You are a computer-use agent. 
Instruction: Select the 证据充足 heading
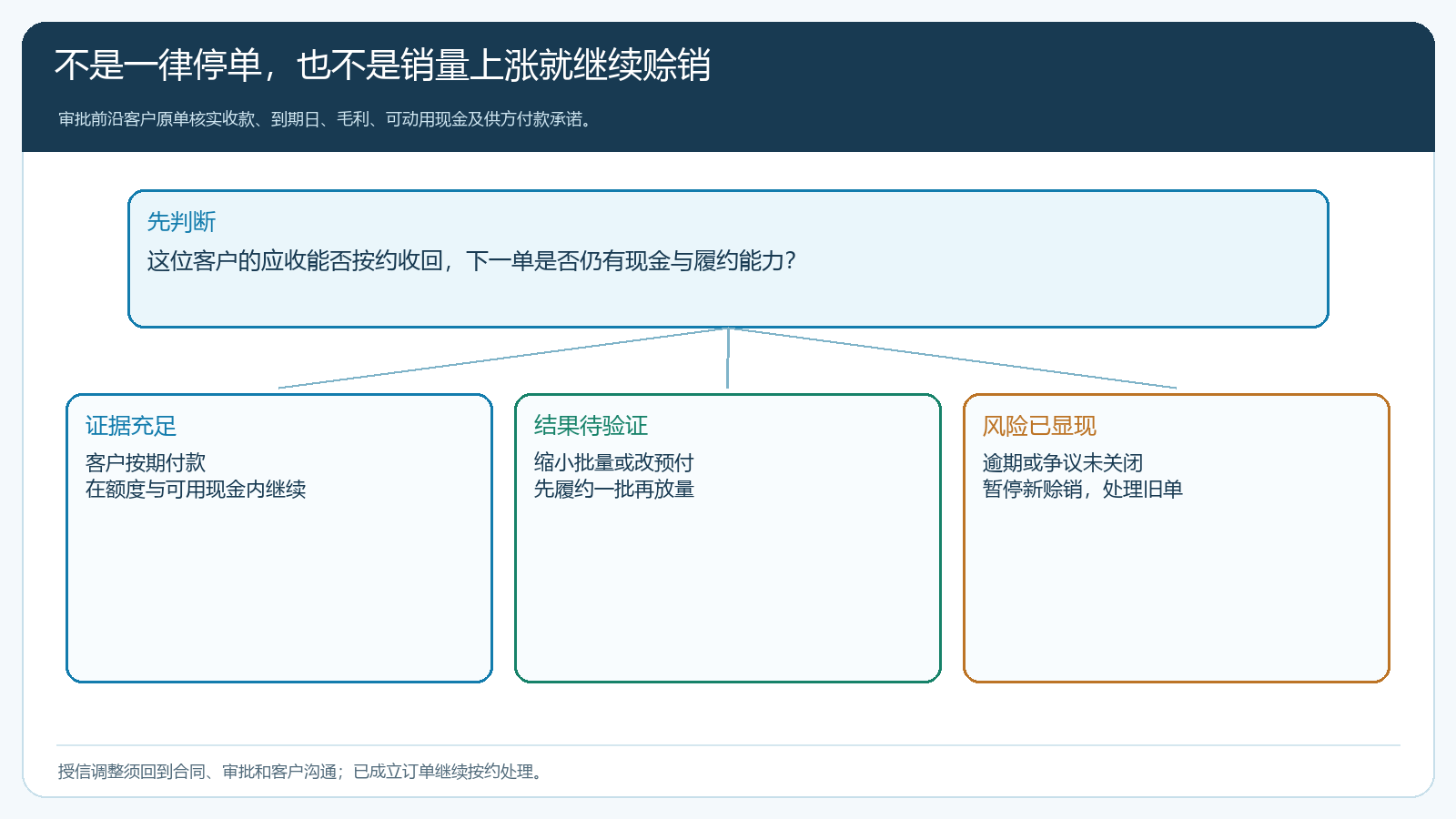[x=131, y=426]
